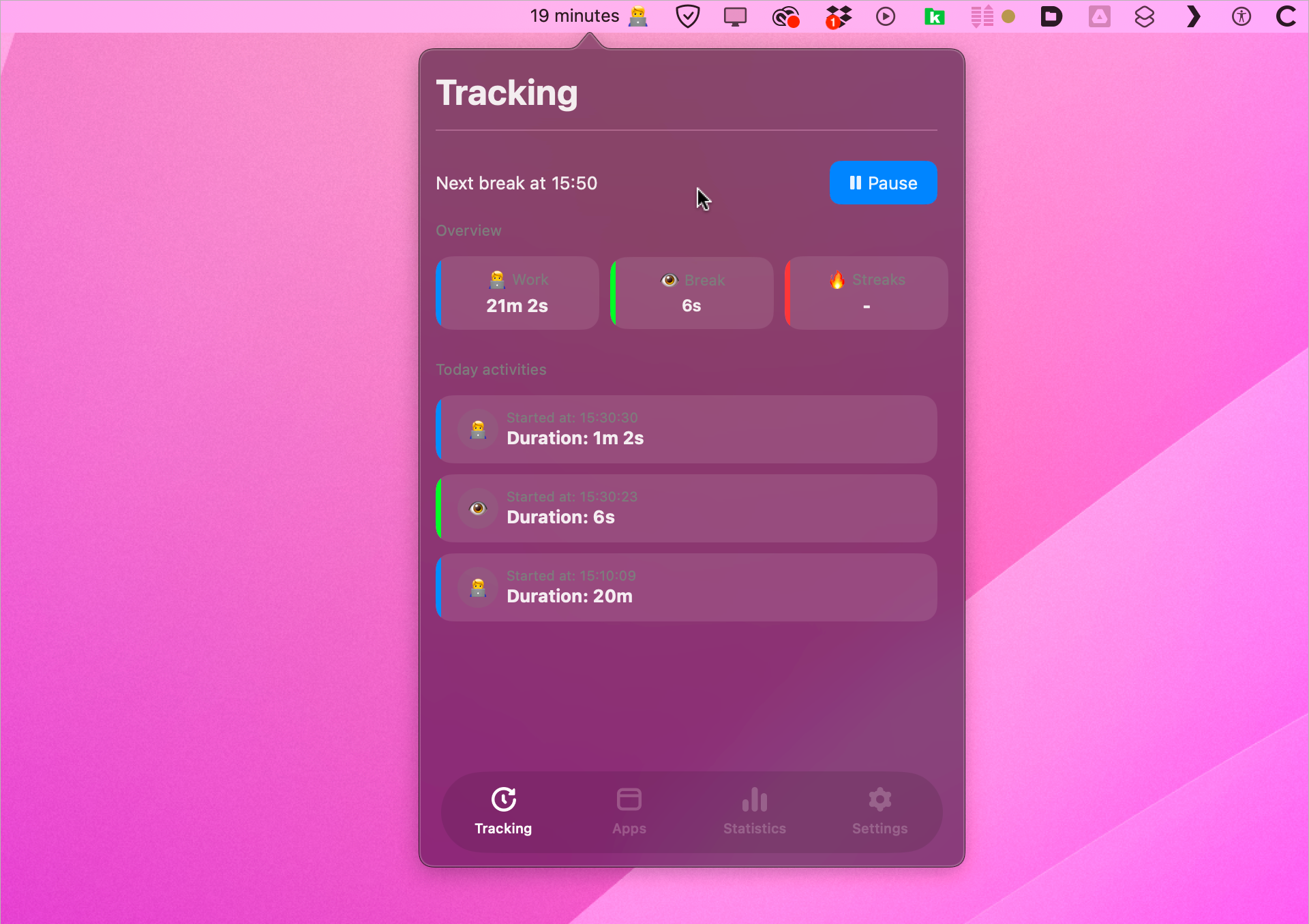Select activity with 20m duration
1309x924 pixels.
click(687, 587)
